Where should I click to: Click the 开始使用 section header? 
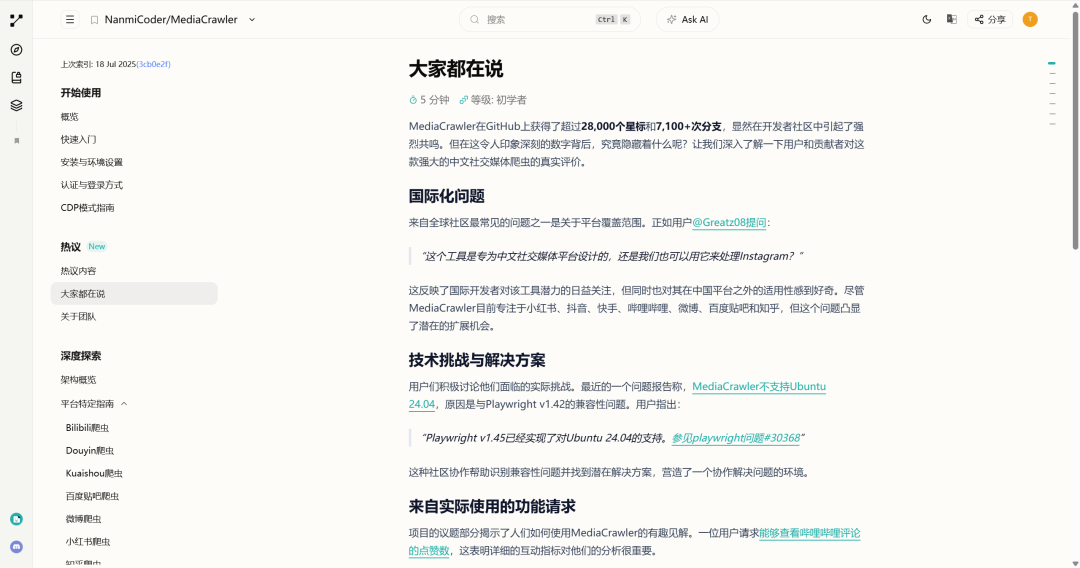(x=81, y=92)
